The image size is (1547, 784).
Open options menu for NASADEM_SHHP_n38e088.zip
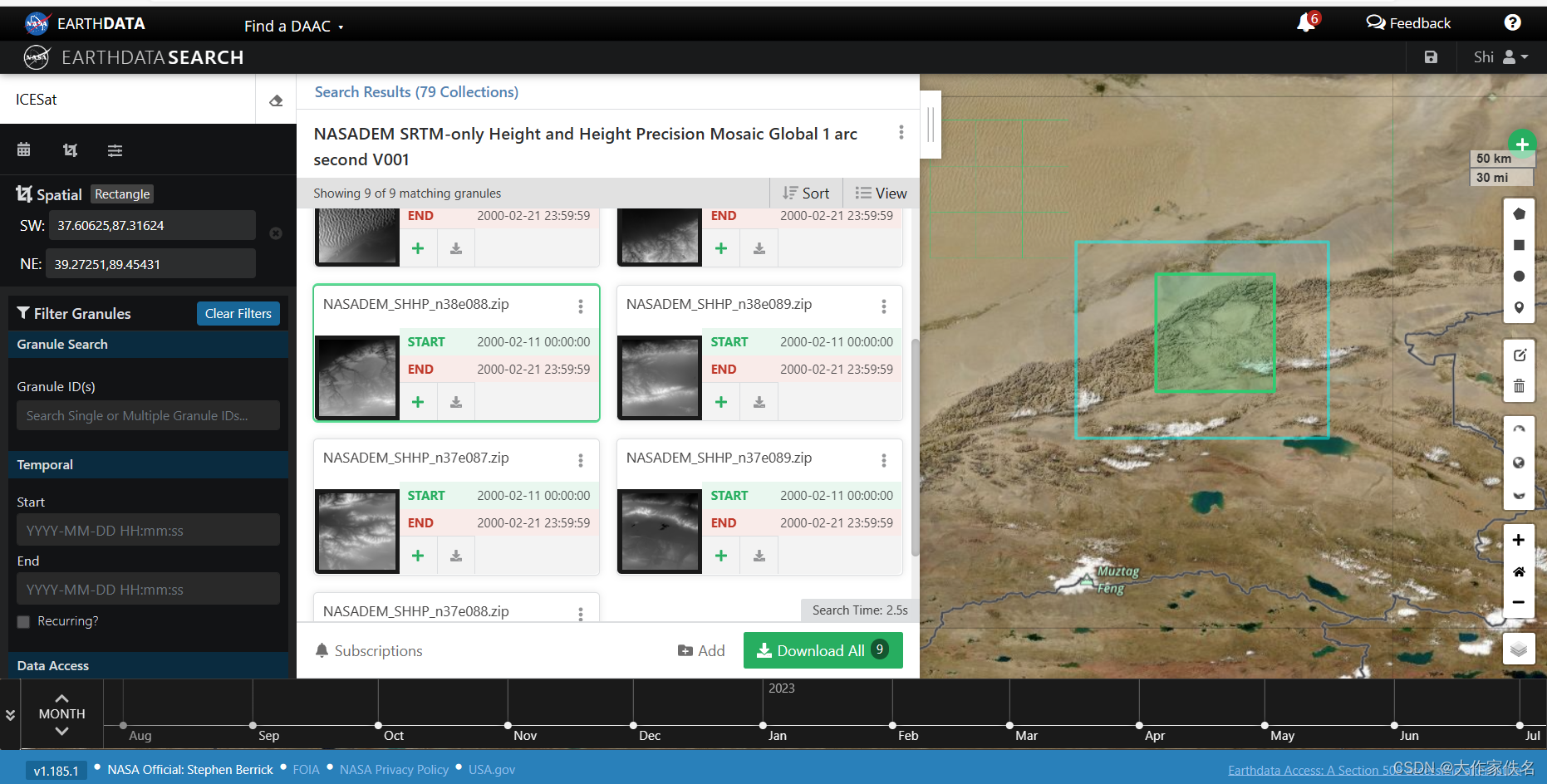click(581, 306)
